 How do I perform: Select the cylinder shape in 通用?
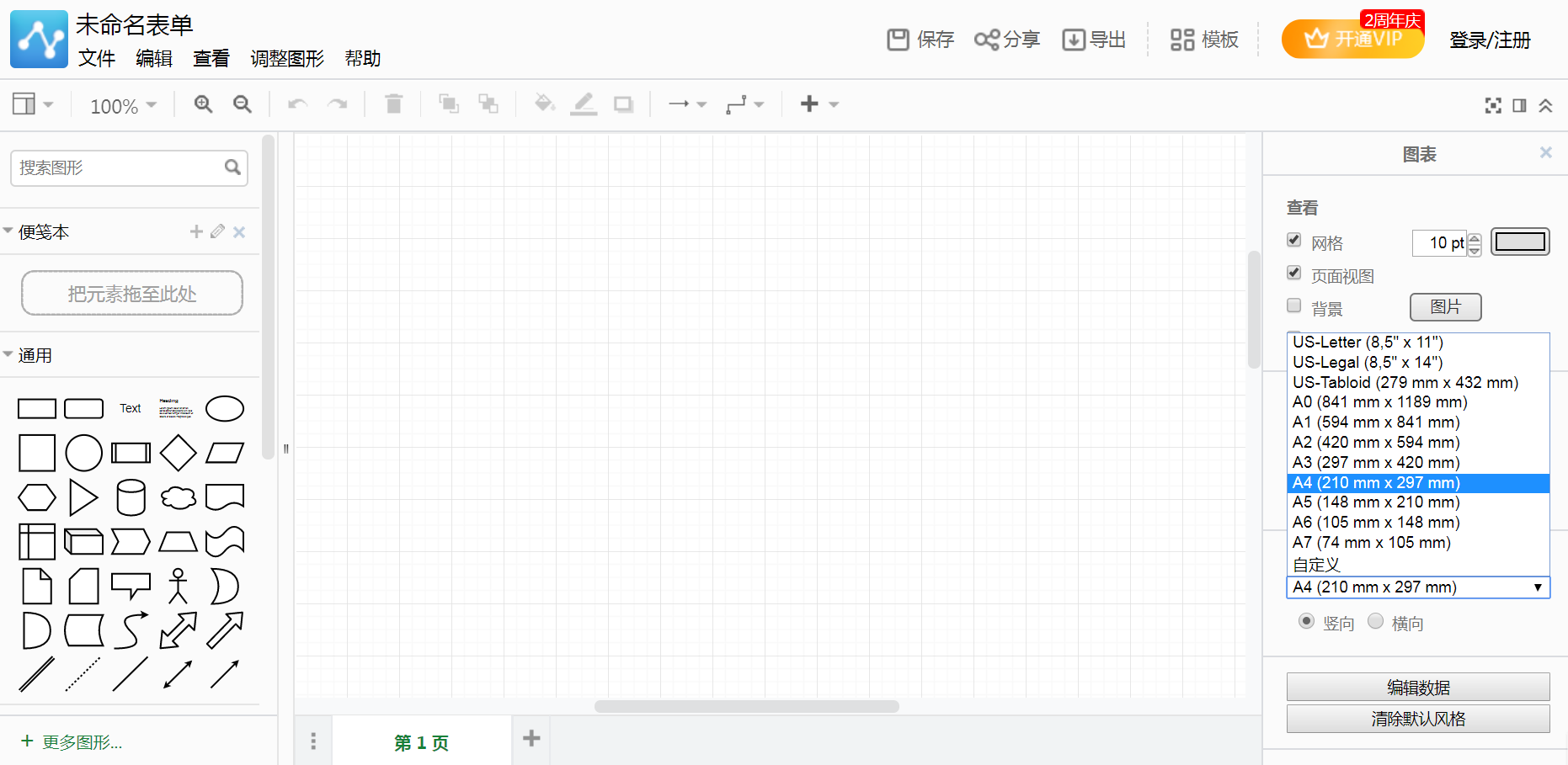tap(131, 497)
